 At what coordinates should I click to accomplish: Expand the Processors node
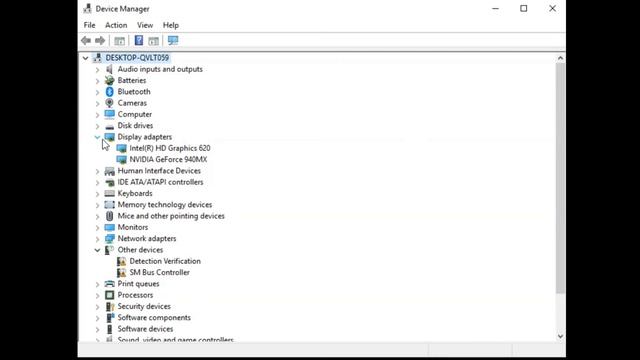click(x=97, y=296)
